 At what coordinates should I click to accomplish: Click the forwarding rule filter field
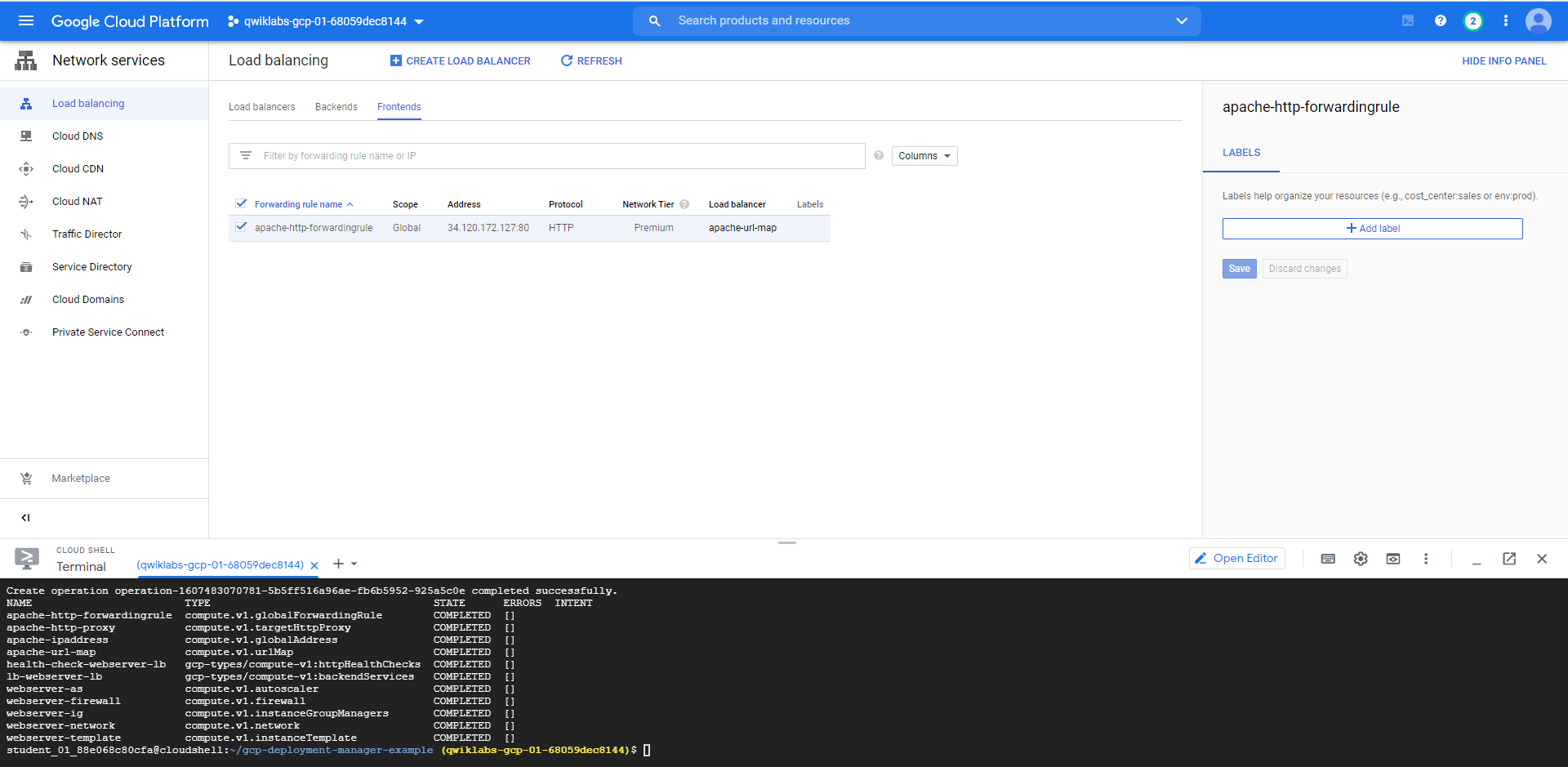click(x=547, y=156)
